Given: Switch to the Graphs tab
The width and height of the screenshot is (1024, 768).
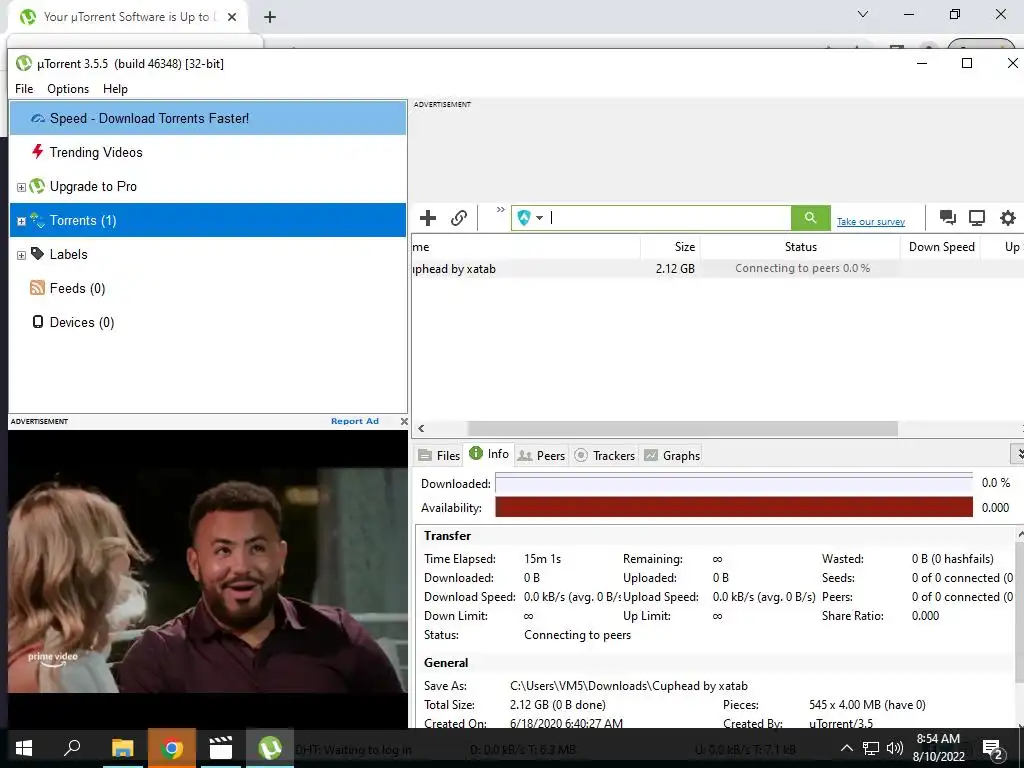Looking at the screenshot, I should [x=672, y=455].
